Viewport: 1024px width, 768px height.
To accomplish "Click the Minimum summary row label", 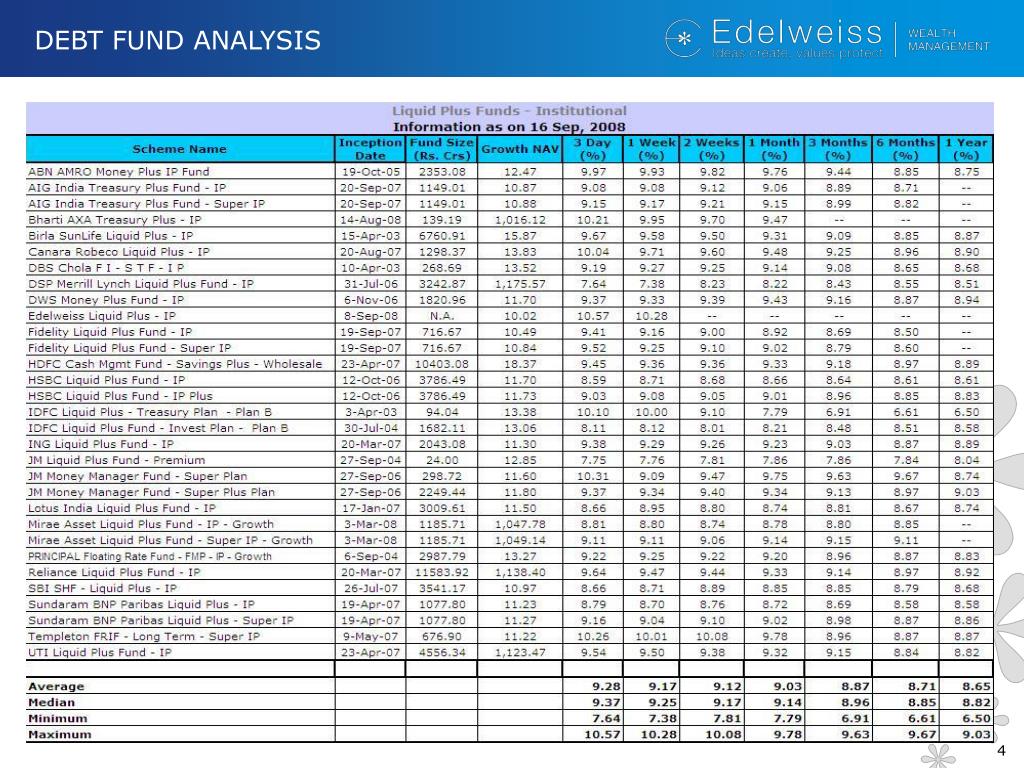I will tap(57, 718).
